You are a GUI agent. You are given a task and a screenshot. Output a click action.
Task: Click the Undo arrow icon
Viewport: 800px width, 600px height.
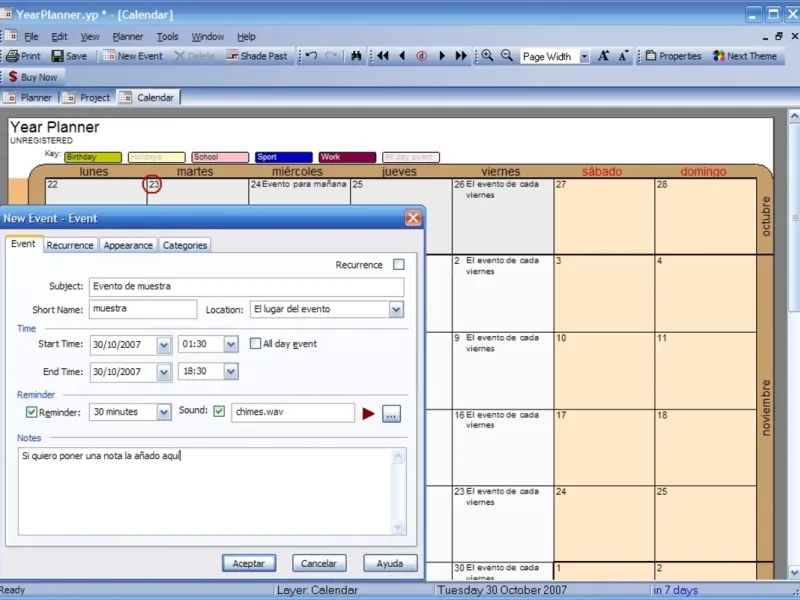point(312,56)
